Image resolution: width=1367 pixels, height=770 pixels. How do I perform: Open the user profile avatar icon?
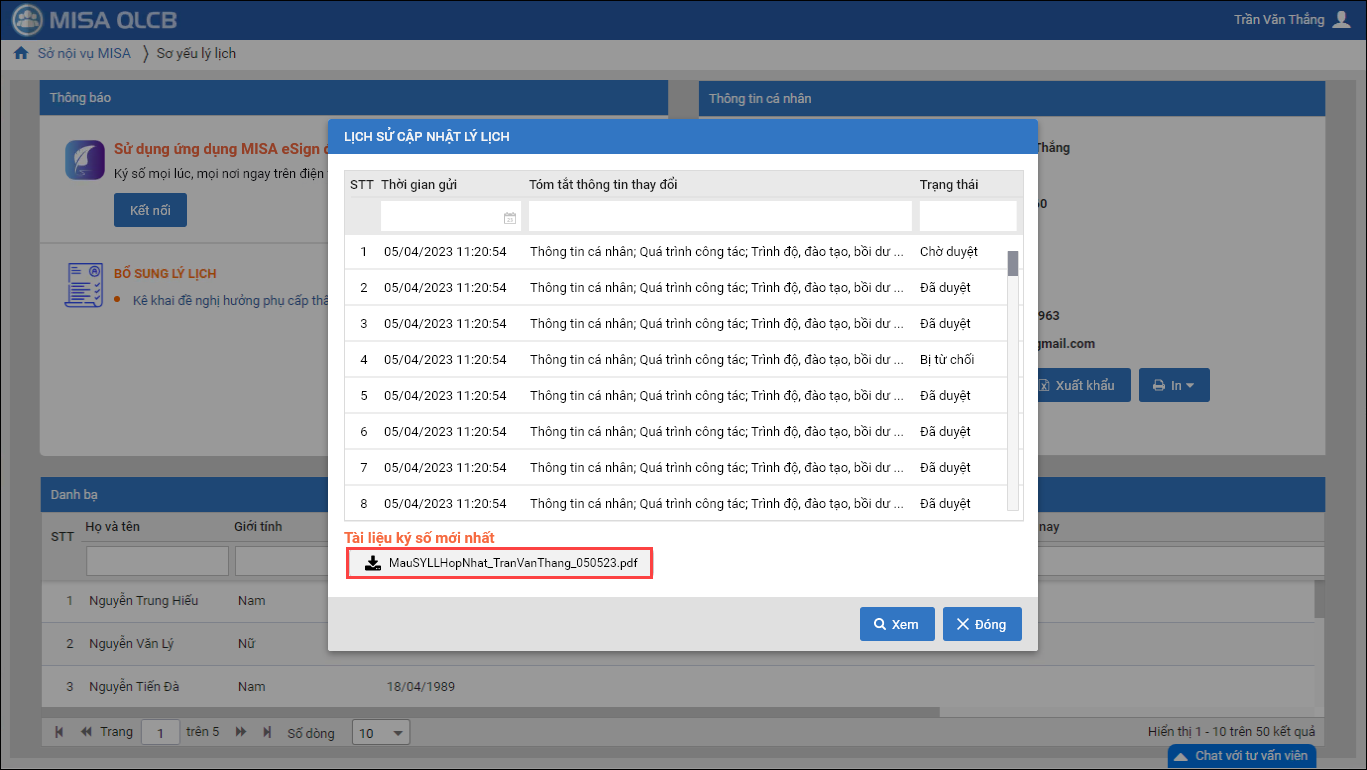tap(1342, 20)
